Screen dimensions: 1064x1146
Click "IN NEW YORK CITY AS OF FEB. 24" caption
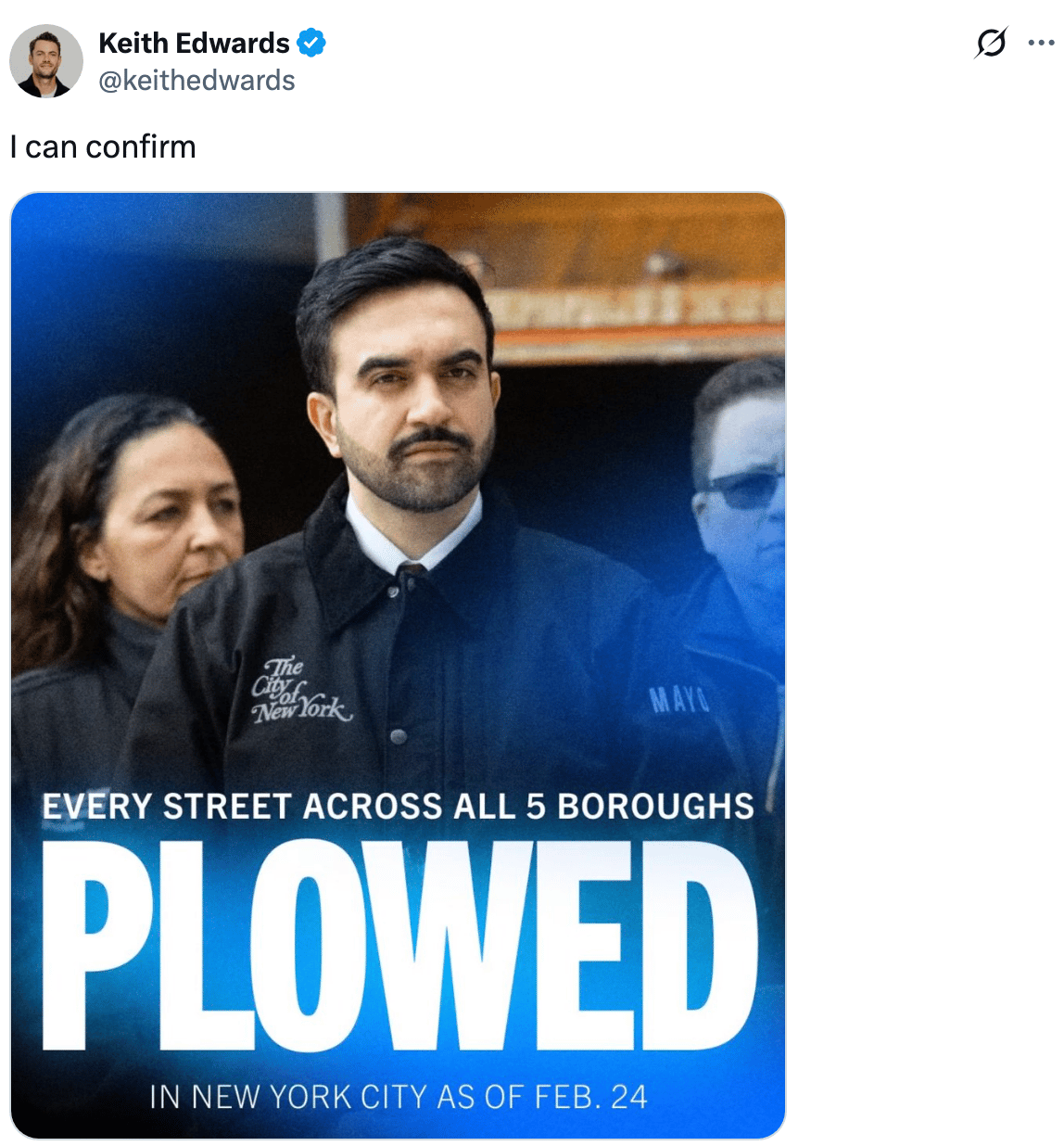(399, 1097)
